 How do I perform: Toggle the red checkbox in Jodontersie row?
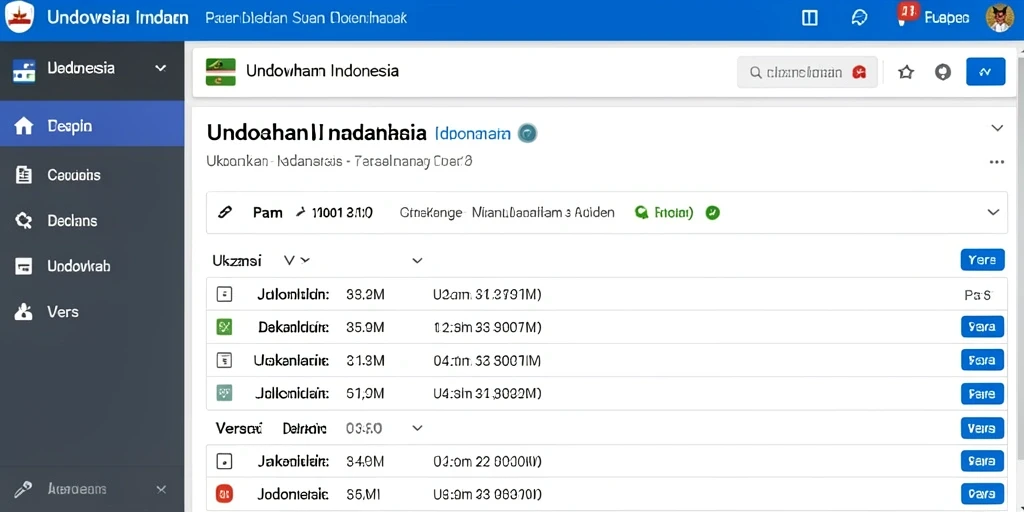coord(224,494)
